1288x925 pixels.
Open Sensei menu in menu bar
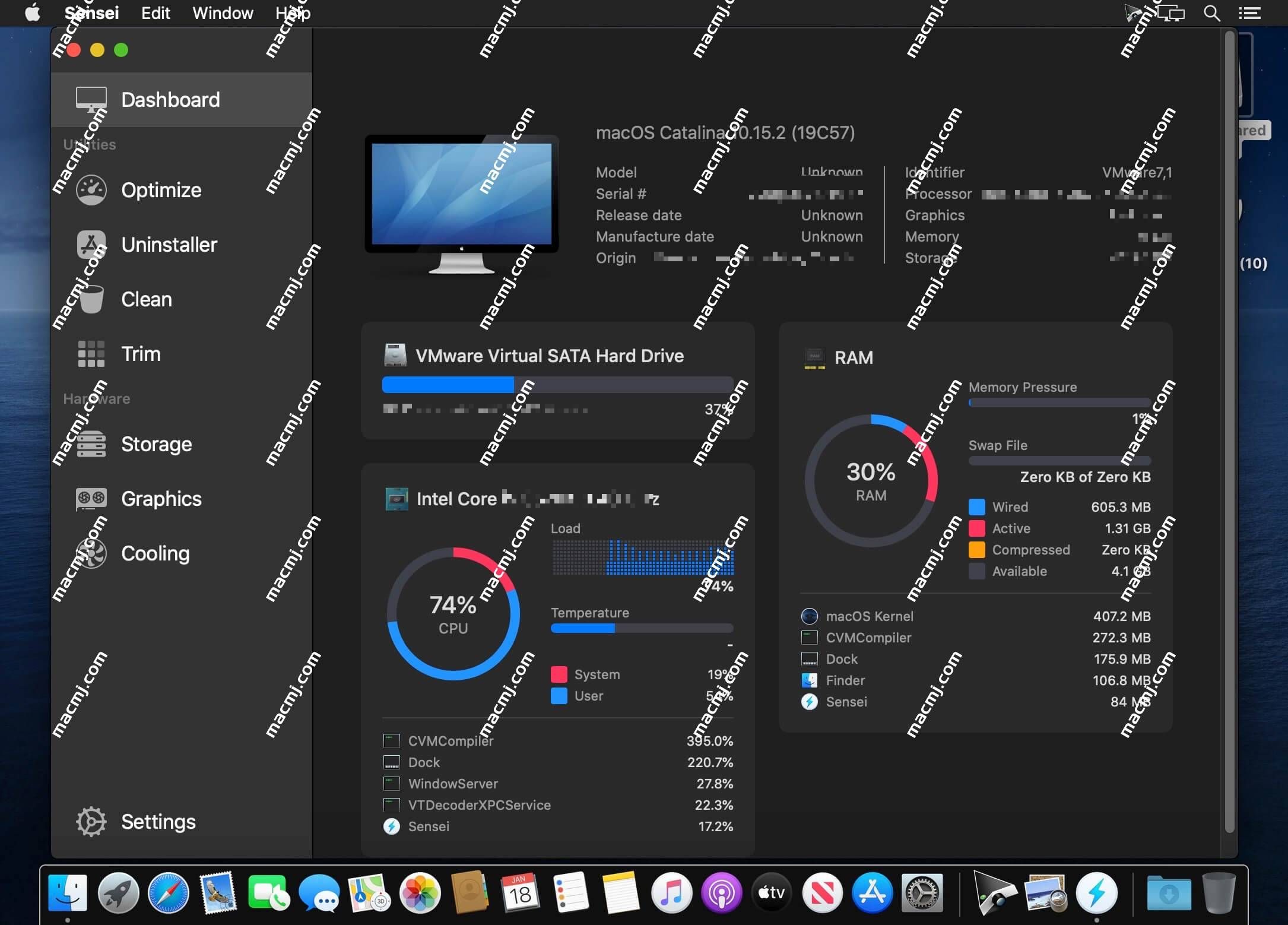click(92, 12)
